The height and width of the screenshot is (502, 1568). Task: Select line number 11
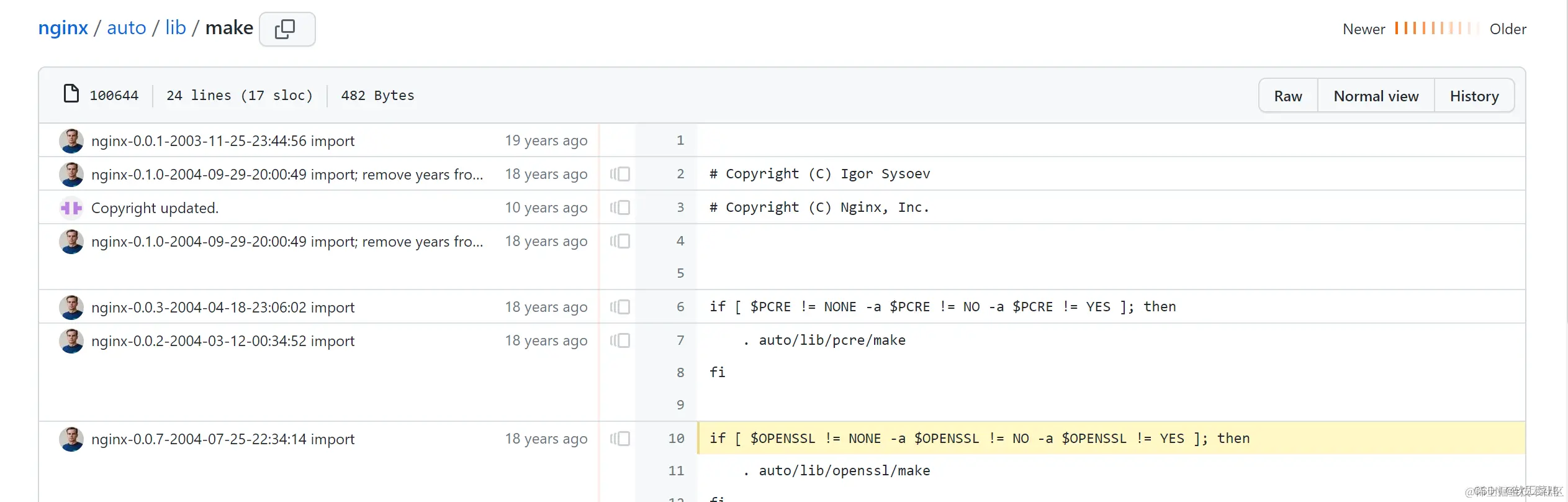pos(676,471)
